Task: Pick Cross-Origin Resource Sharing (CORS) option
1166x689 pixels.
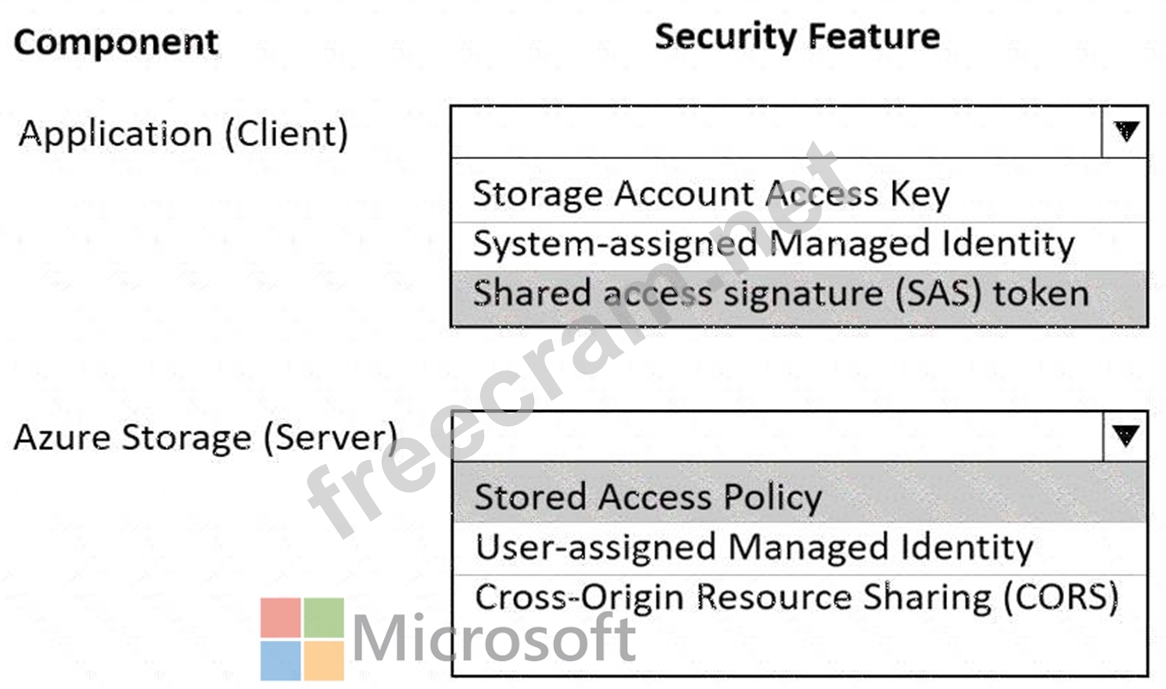Action: [799, 598]
